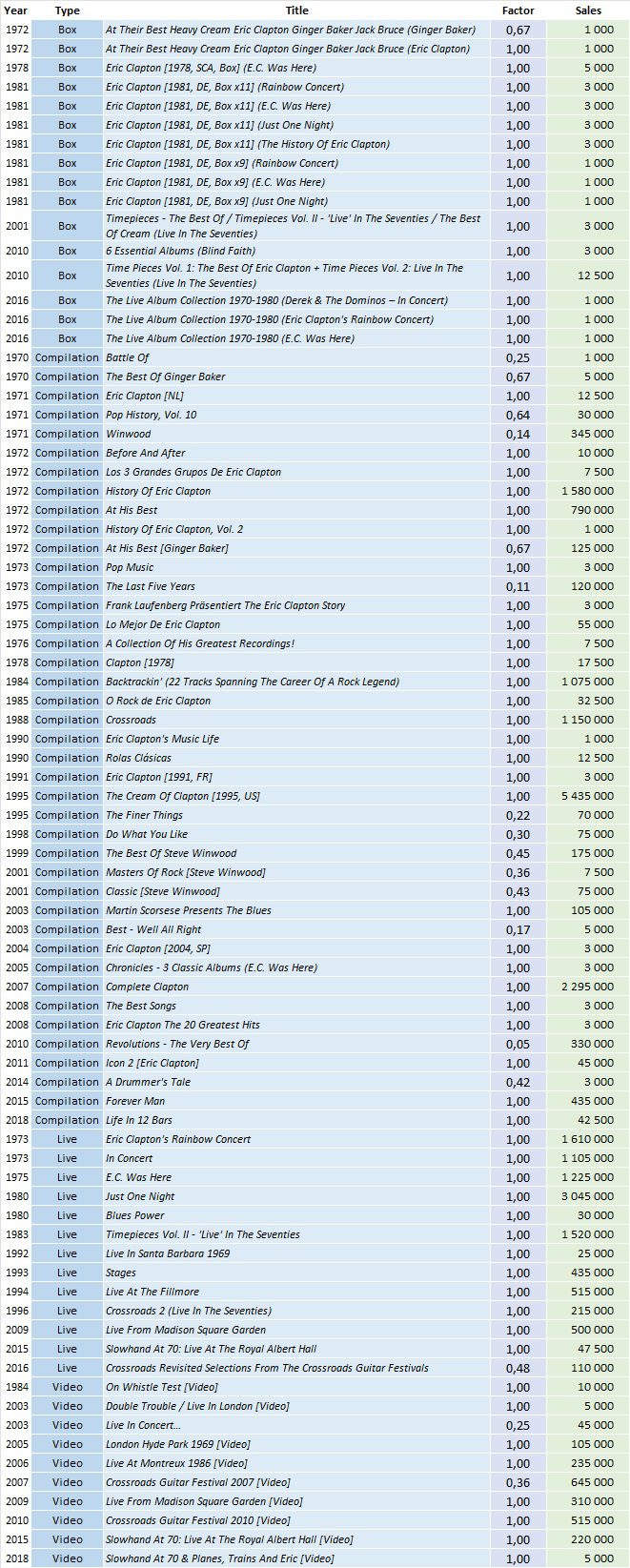Screen dimensions: 630x1568
Task: Click the Factor column header
Action: 518,10
